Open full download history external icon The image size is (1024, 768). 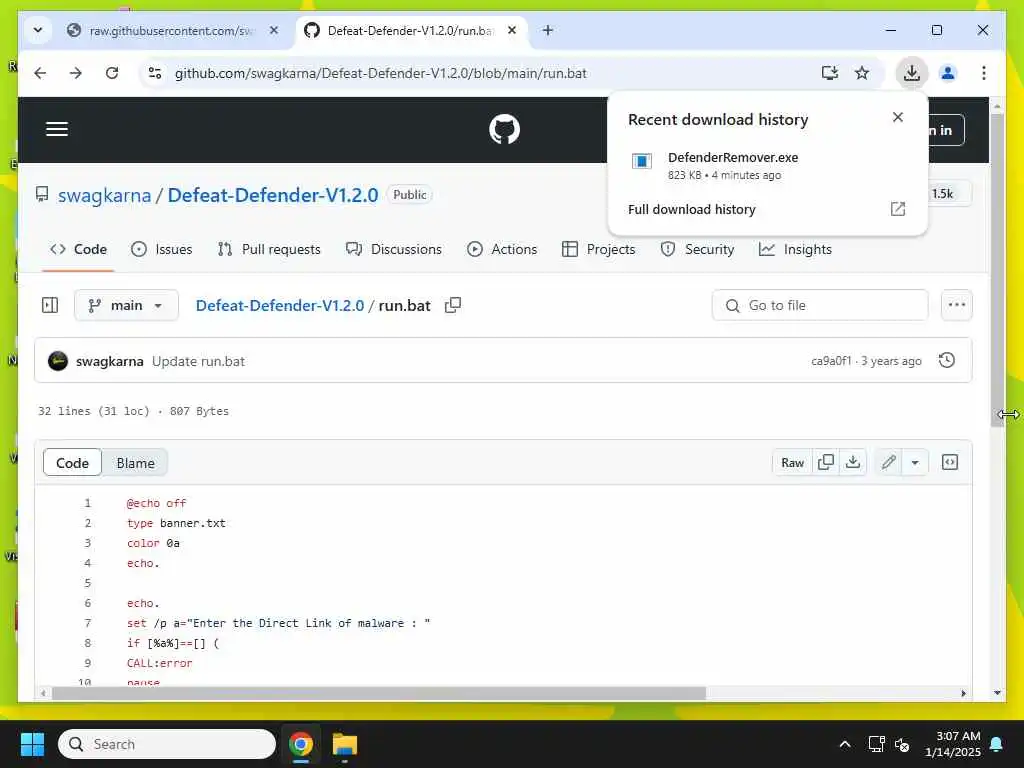(898, 209)
